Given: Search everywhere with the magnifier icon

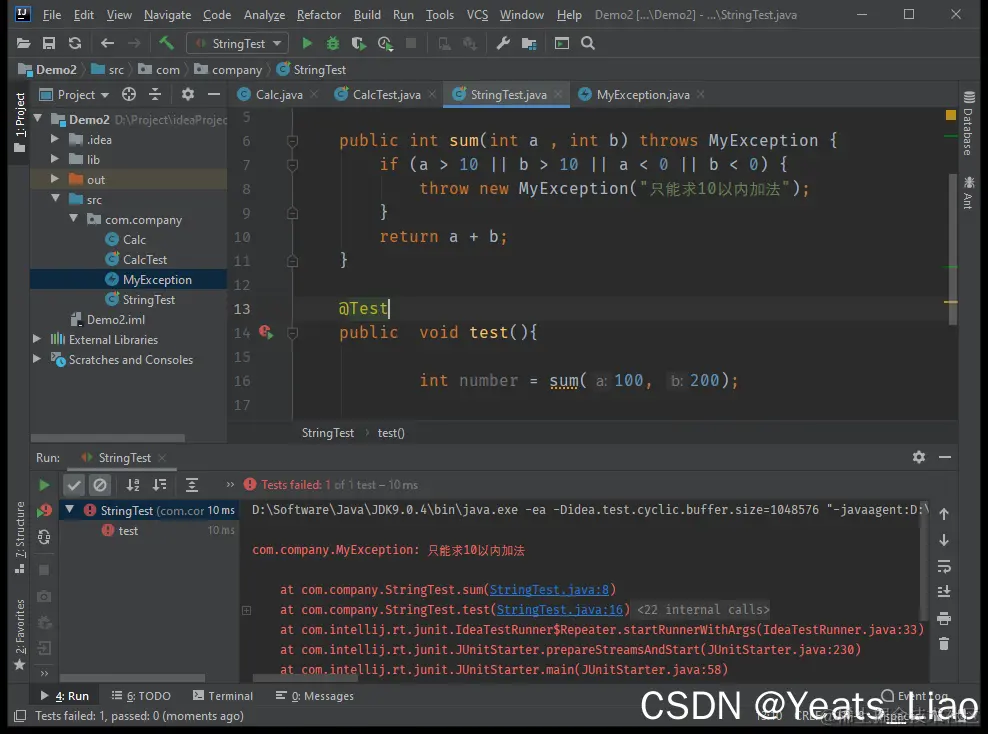Looking at the screenshot, I should (x=588, y=43).
